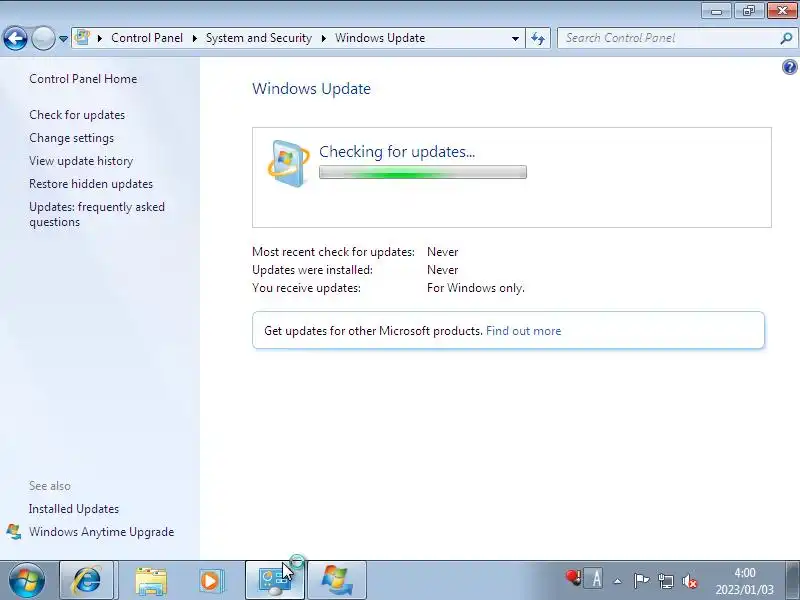Close the Windows Update window
The height and width of the screenshot is (600, 800).
click(782, 11)
